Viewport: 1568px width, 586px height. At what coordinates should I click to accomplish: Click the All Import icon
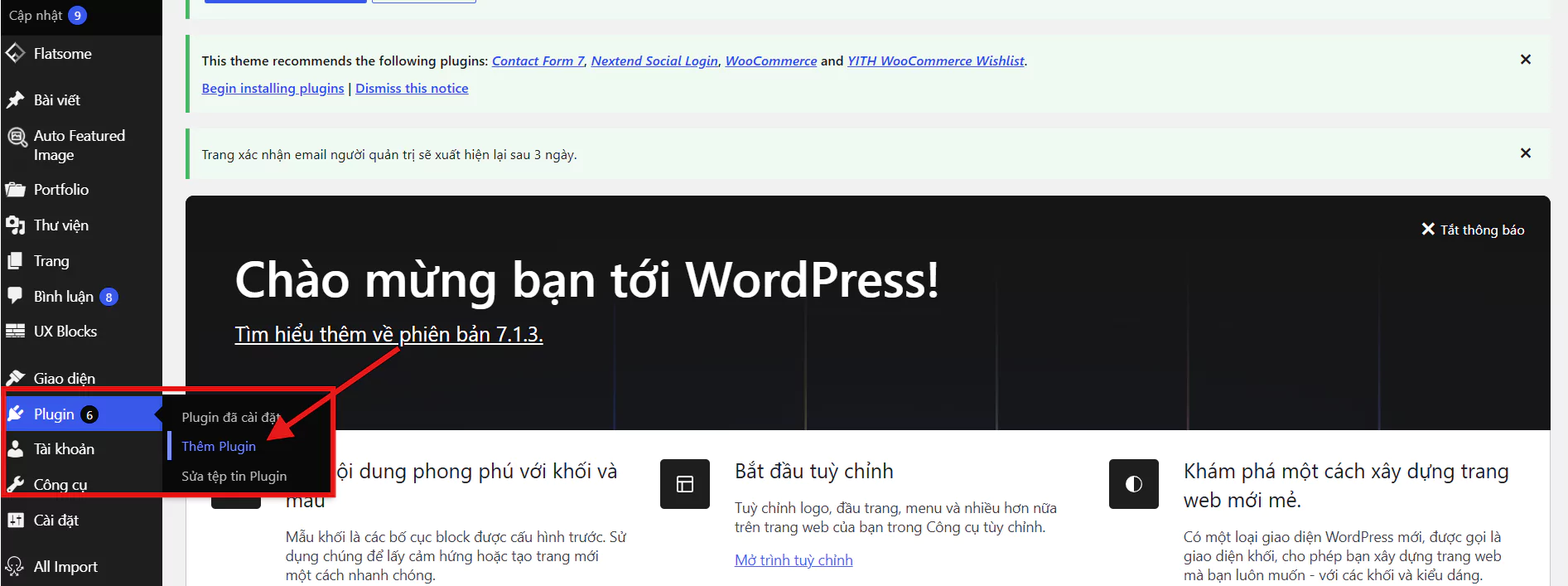pos(15,567)
